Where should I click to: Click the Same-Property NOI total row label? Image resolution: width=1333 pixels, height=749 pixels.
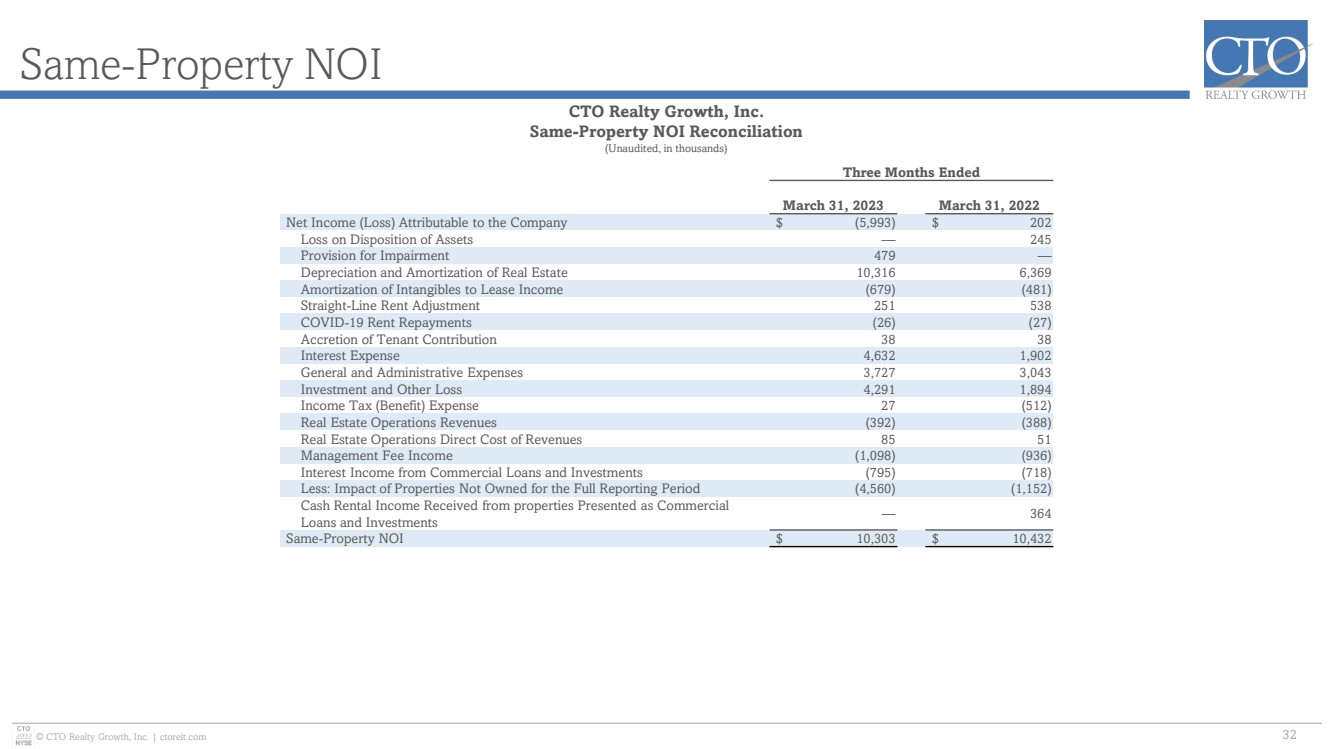tap(345, 539)
